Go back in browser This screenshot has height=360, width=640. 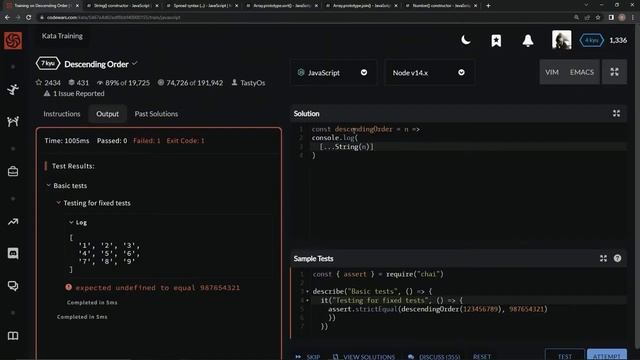7,18
